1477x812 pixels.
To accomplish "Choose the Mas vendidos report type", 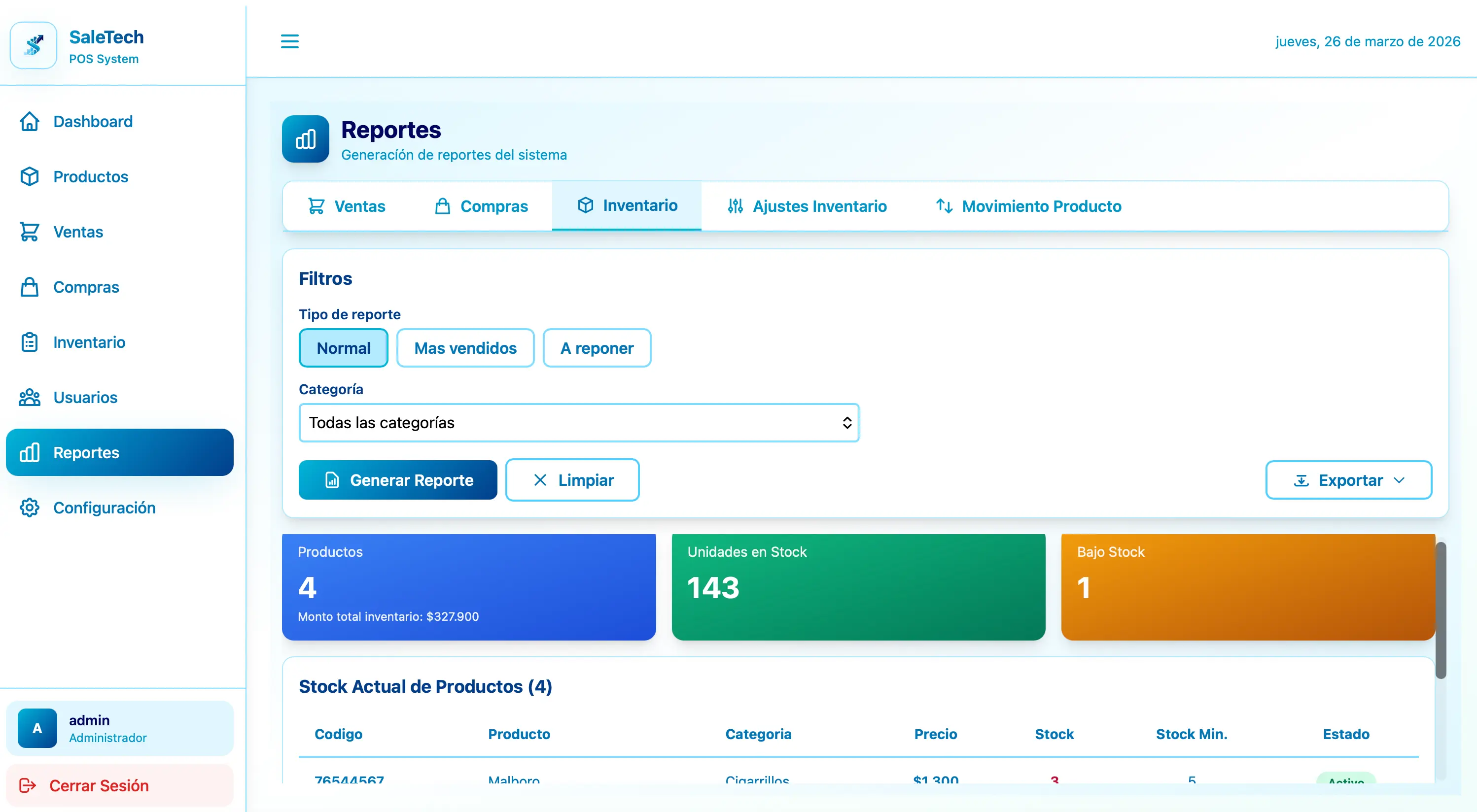I will click(x=465, y=347).
